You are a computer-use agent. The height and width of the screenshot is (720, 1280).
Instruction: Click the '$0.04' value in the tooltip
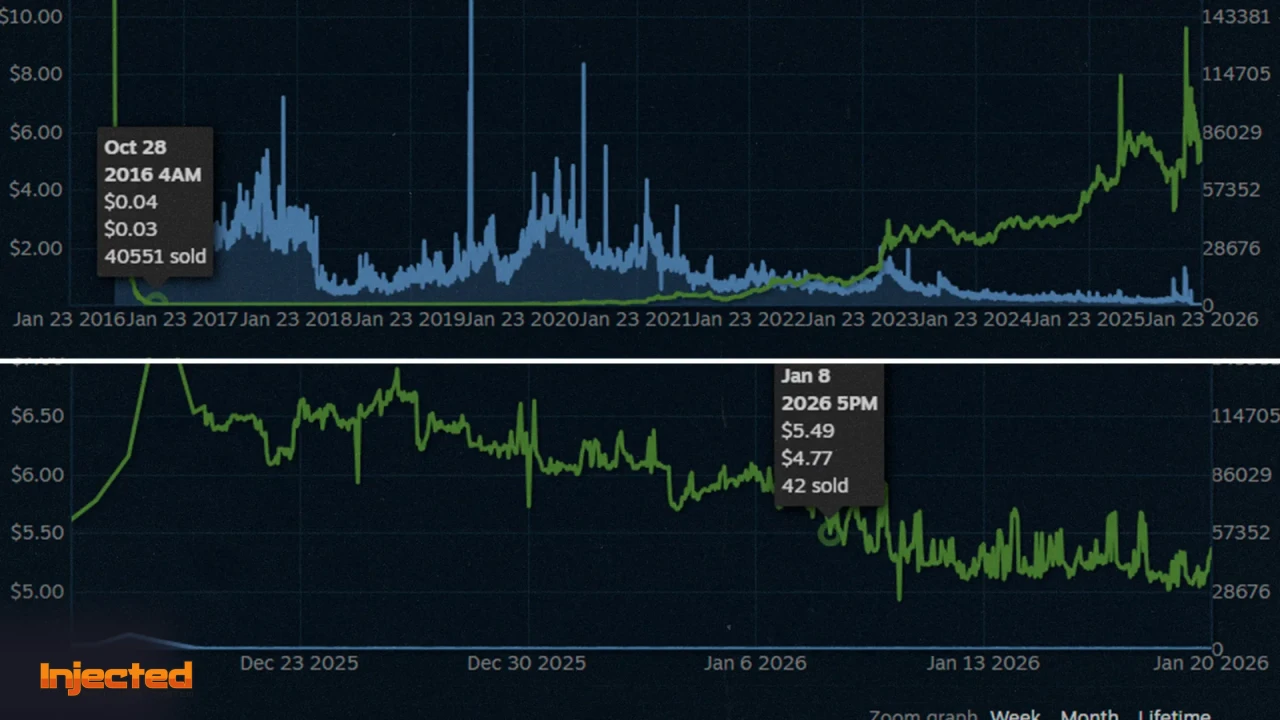[131, 201]
